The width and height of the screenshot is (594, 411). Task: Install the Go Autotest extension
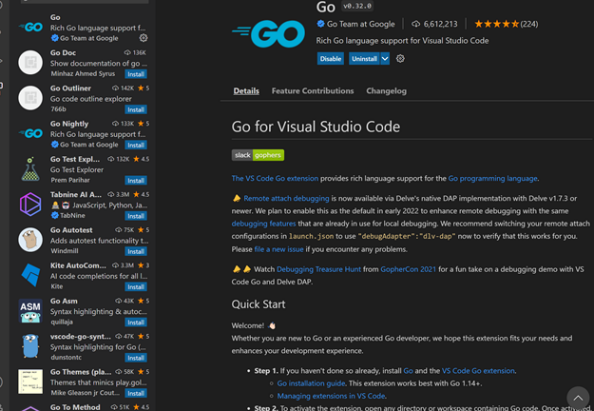pos(136,252)
